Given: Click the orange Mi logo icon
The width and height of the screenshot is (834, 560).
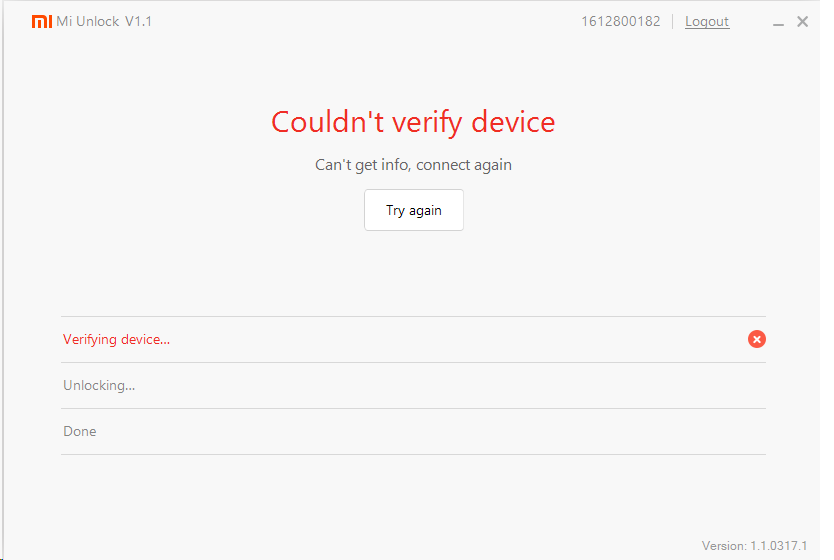Looking at the screenshot, I should pyautogui.click(x=42, y=22).
